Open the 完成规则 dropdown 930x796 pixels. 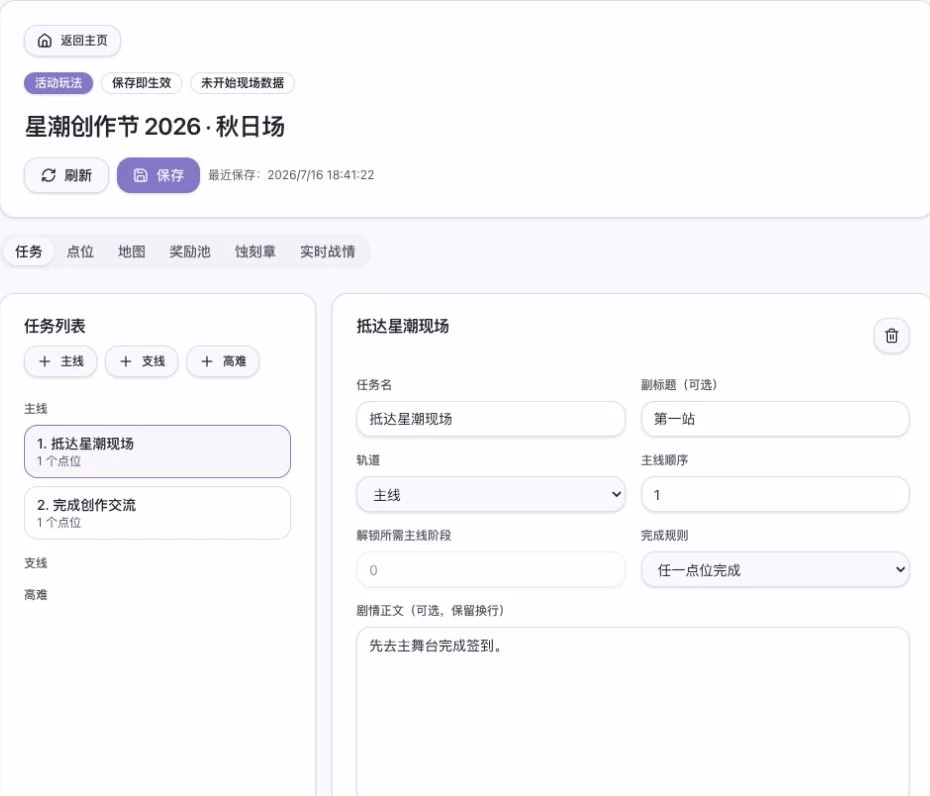[x=775, y=570]
